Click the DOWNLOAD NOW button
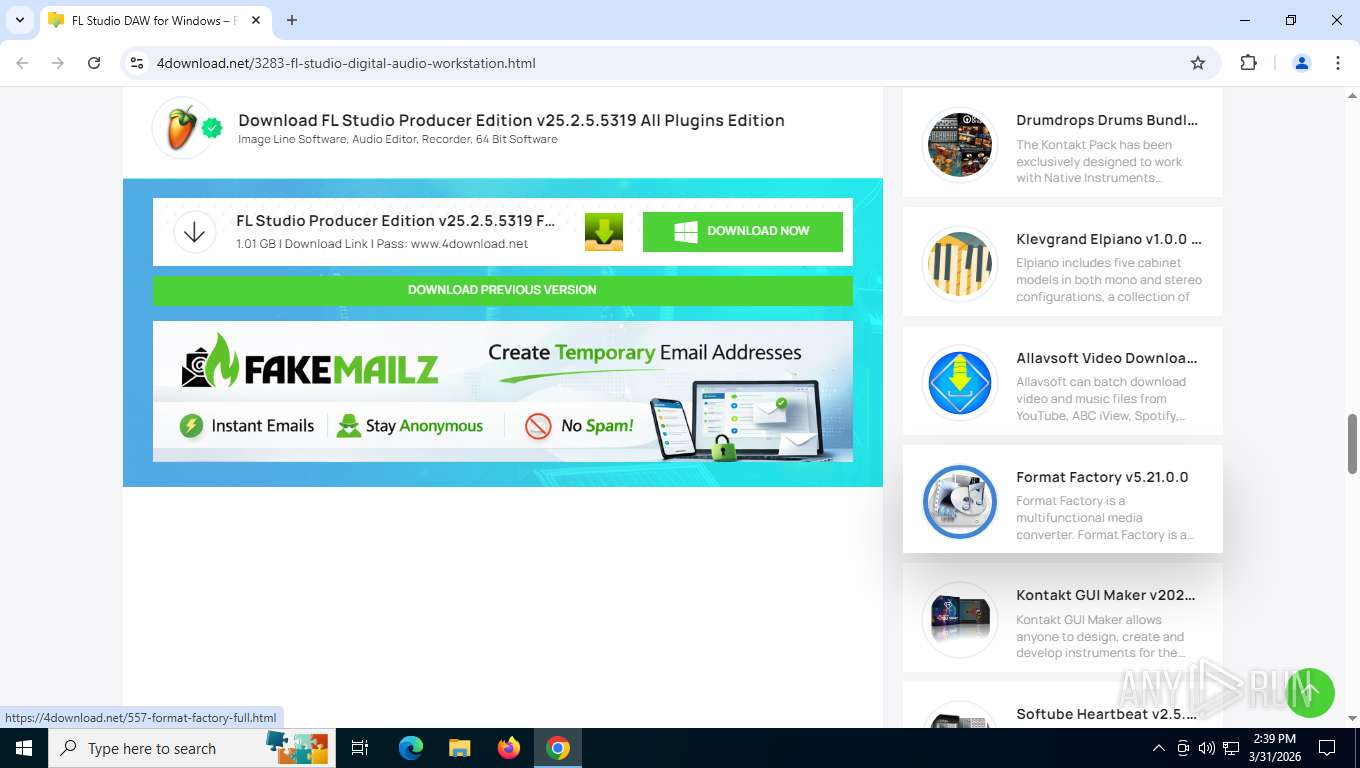 coord(743,231)
